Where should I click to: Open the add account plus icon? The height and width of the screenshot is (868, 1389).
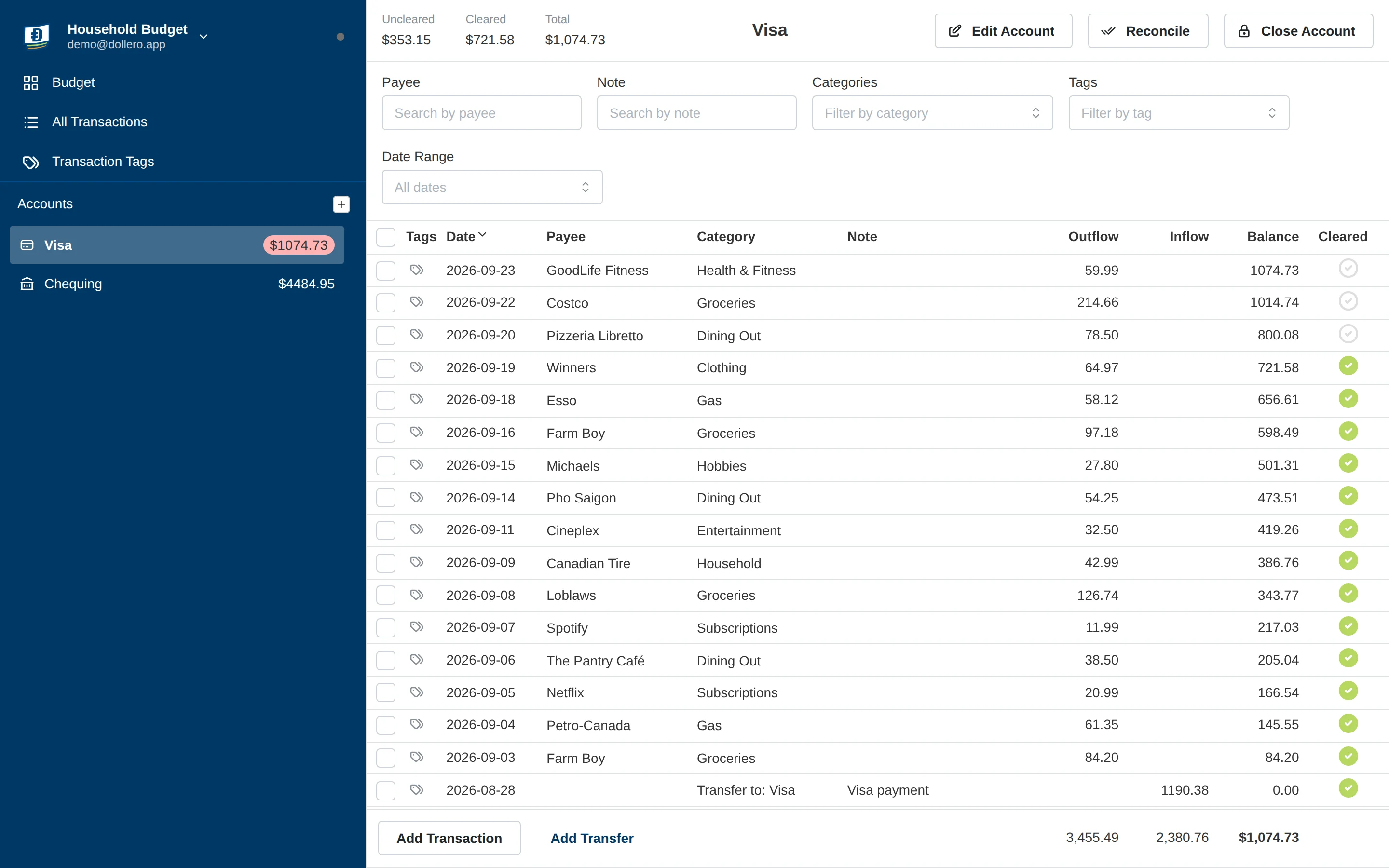[x=341, y=204]
